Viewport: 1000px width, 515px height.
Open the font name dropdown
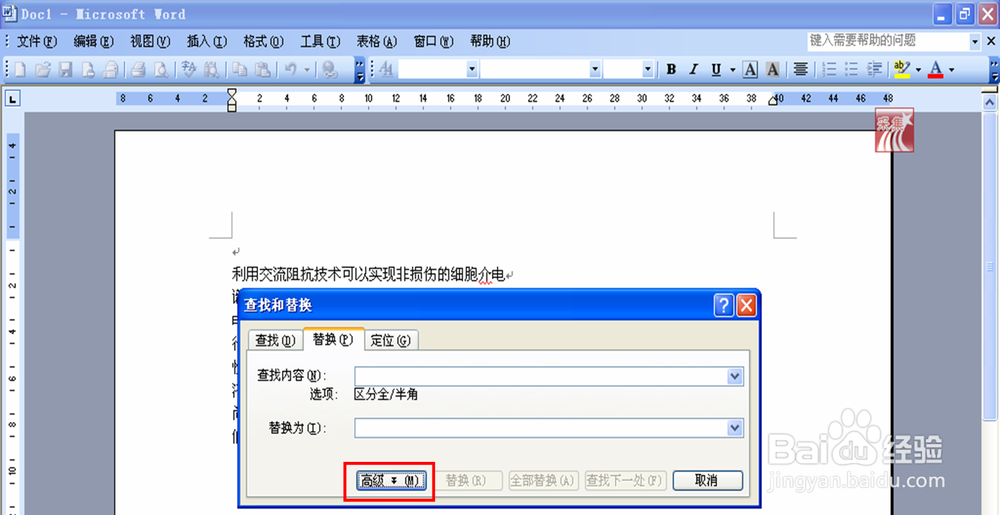click(x=595, y=69)
